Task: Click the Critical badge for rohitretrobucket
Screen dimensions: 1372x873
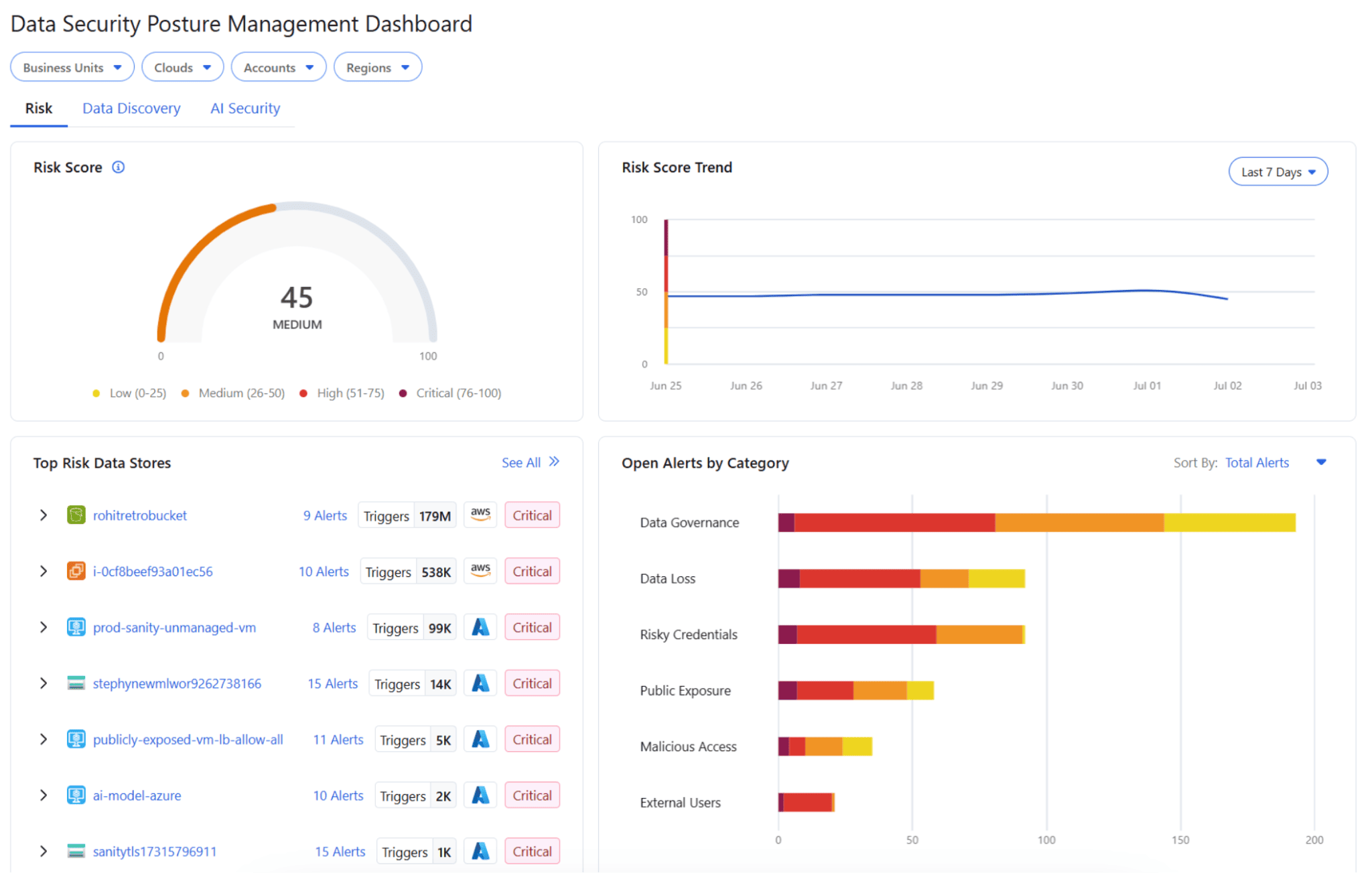Action: tap(532, 515)
